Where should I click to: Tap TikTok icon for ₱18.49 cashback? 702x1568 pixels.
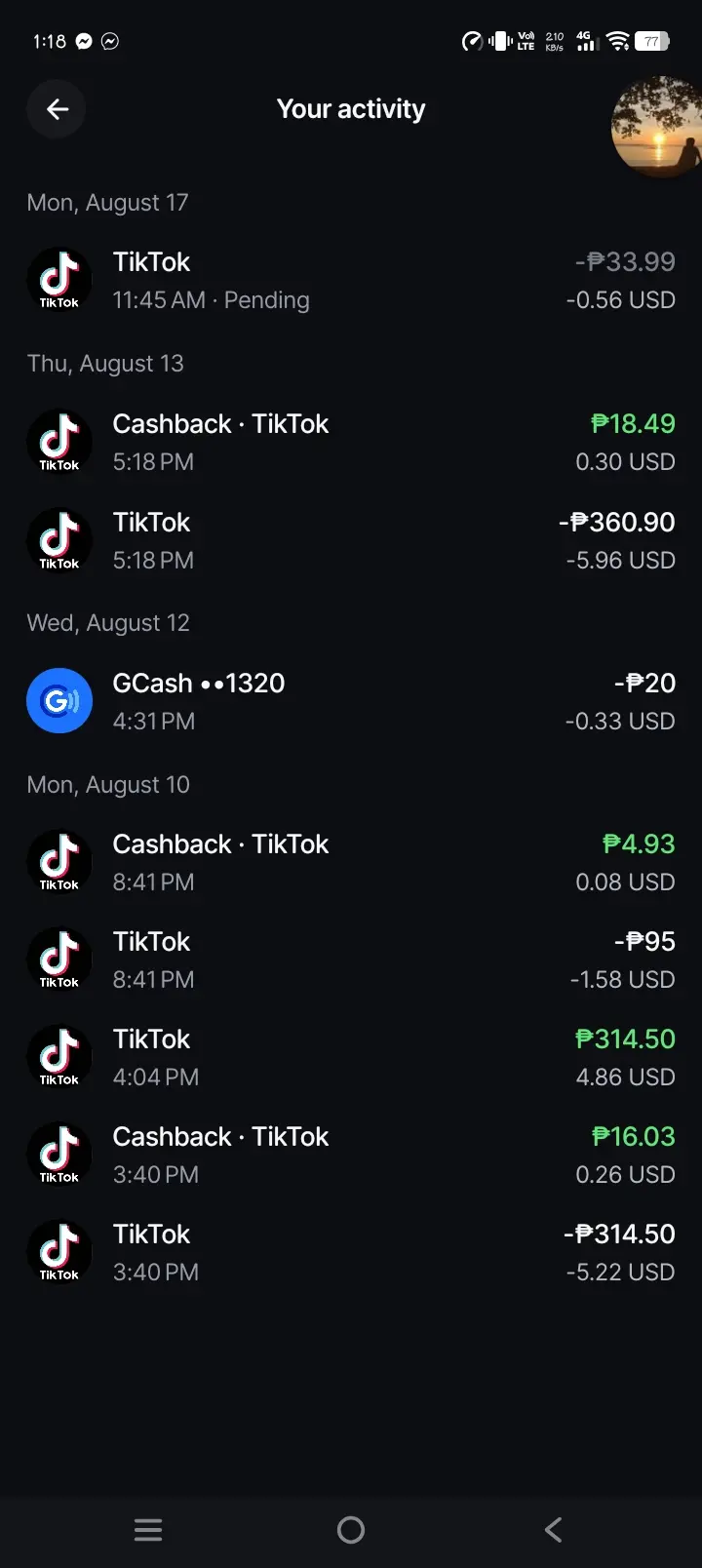[59, 442]
